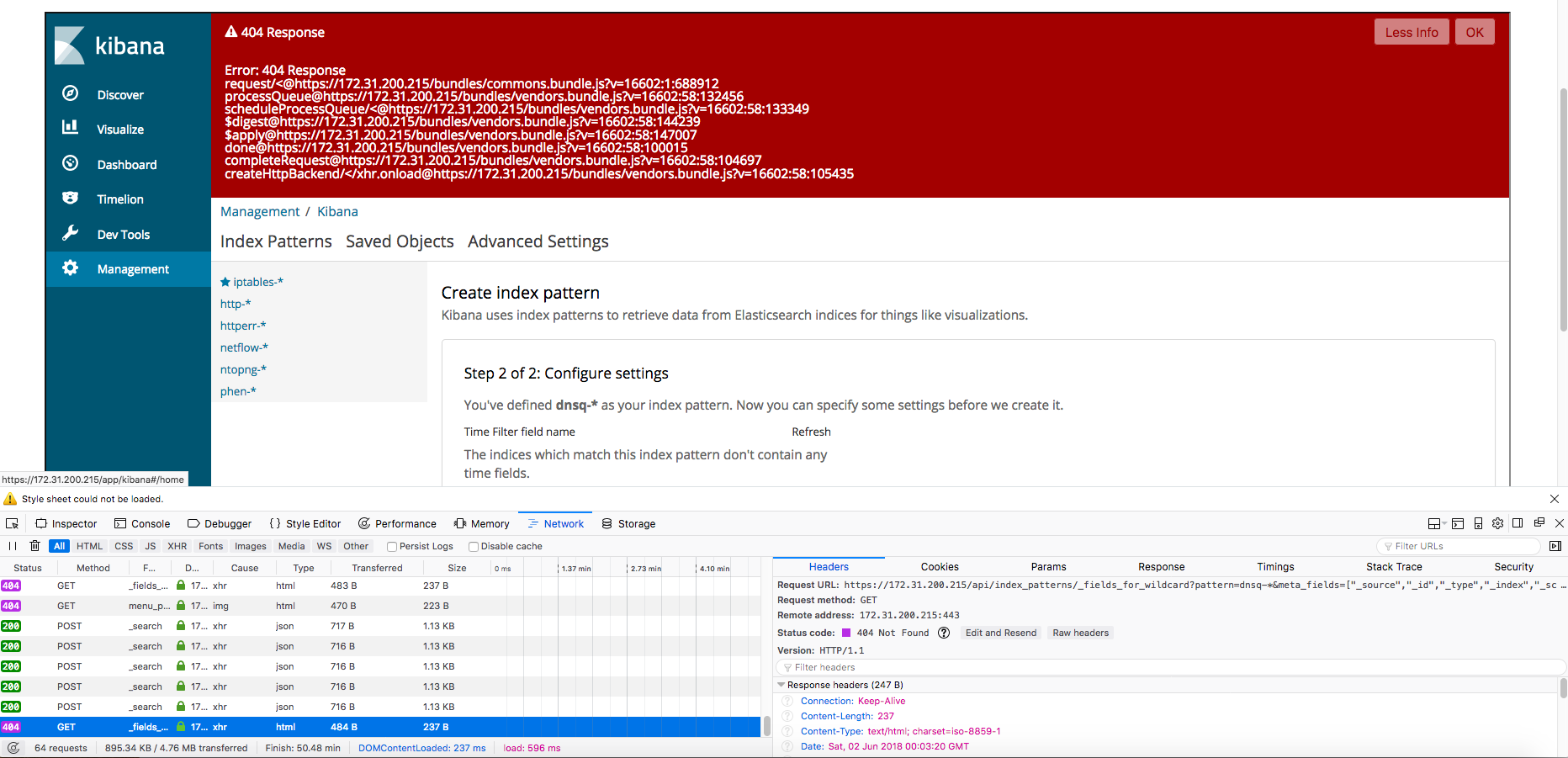Open Dashboard via its gauge icon
The width and height of the screenshot is (1568, 758).
tap(71, 163)
